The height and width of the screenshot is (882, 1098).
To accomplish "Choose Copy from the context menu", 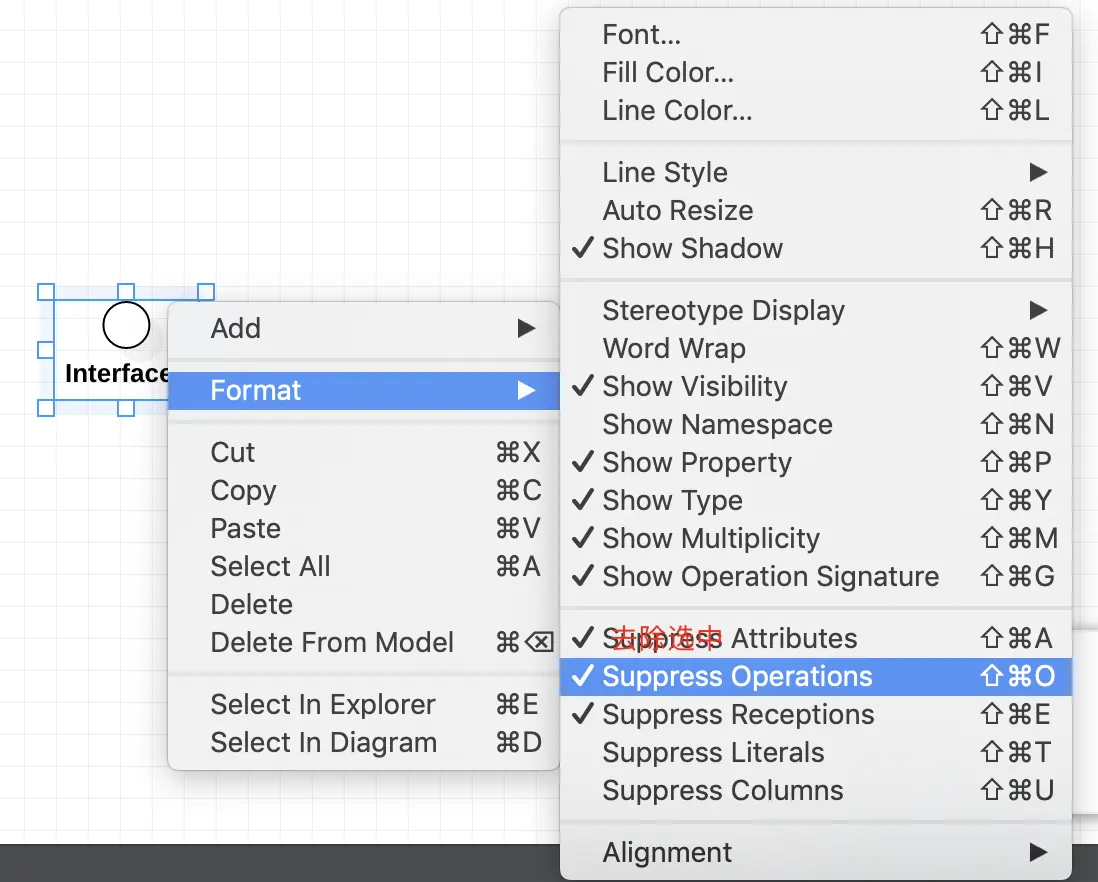I will [x=244, y=491].
